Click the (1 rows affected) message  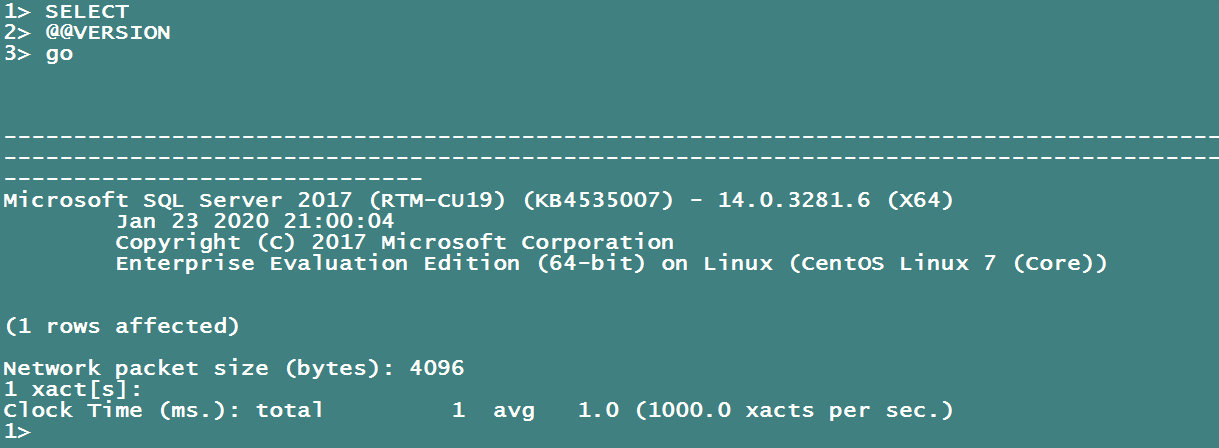pos(122,326)
